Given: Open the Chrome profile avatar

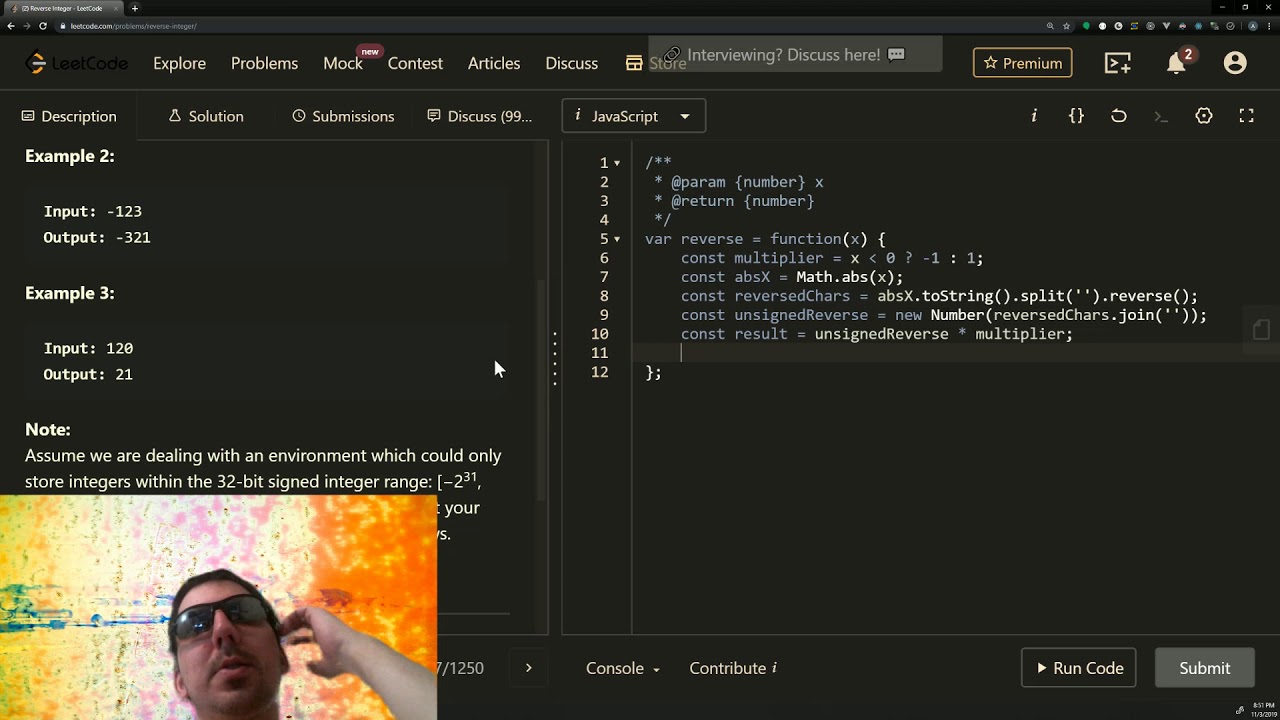Looking at the screenshot, I should click(x=1253, y=26).
